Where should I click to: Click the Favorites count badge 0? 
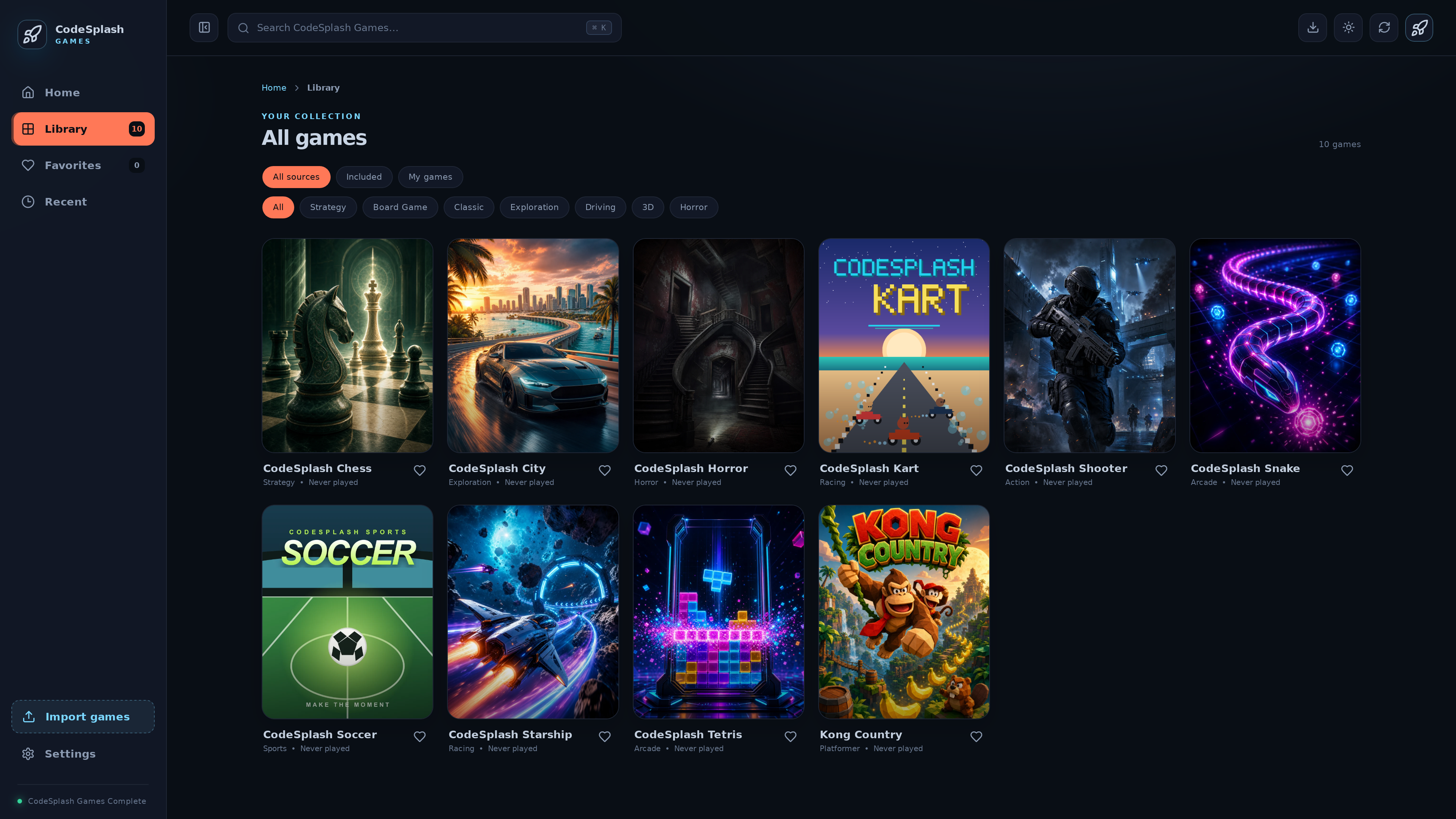point(137,166)
